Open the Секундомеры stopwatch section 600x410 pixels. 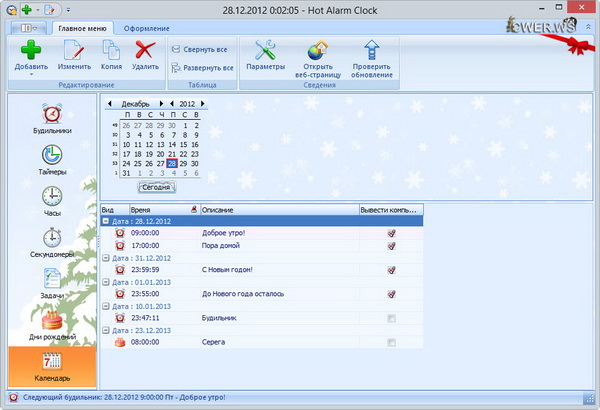tap(51, 239)
